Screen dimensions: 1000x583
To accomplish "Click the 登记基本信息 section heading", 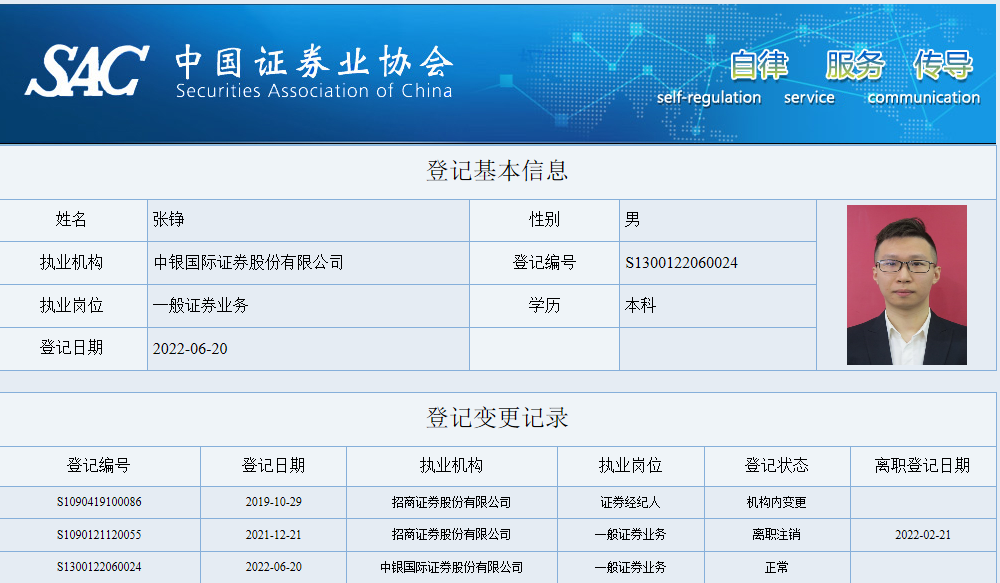I will coord(497,171).
